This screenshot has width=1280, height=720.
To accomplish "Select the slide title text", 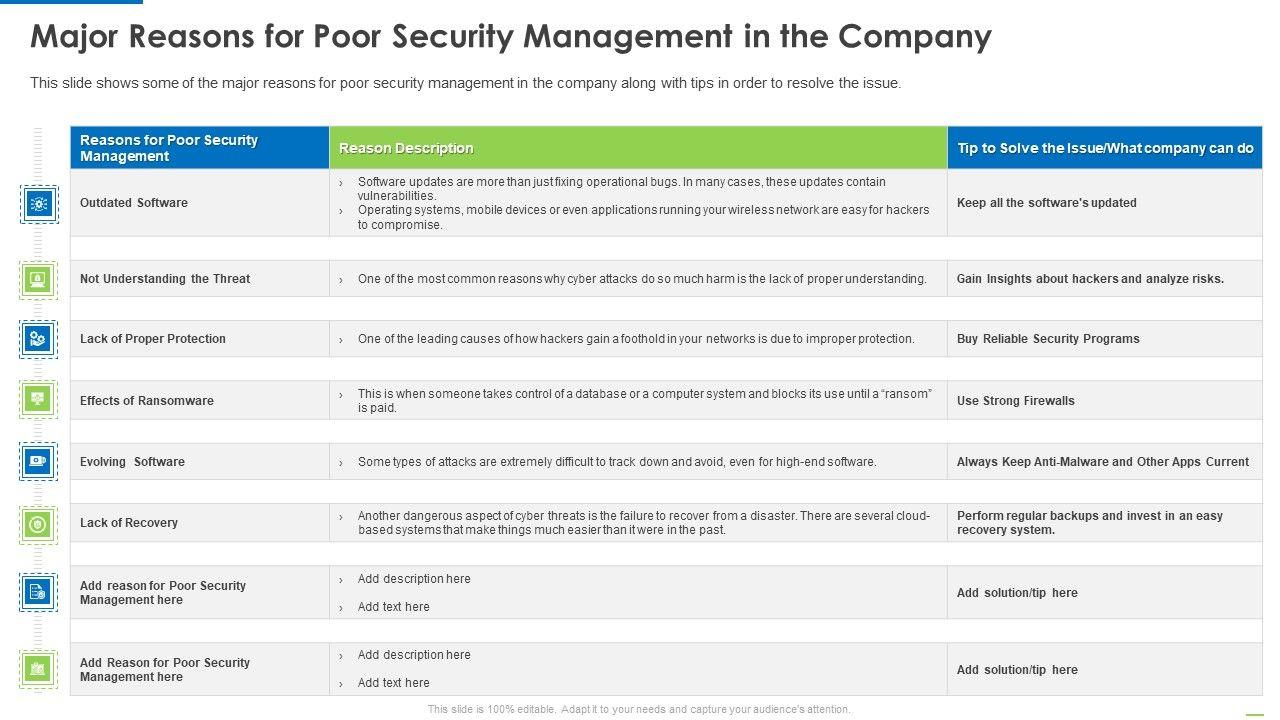I will pos(511,36).
